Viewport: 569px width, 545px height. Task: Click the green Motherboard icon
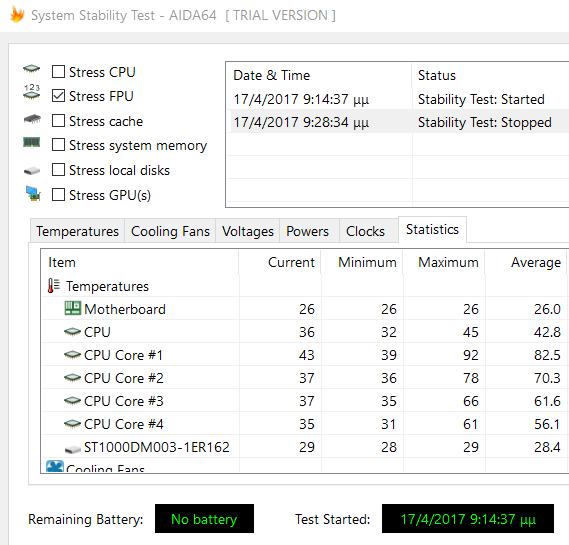tap(73, 308)
